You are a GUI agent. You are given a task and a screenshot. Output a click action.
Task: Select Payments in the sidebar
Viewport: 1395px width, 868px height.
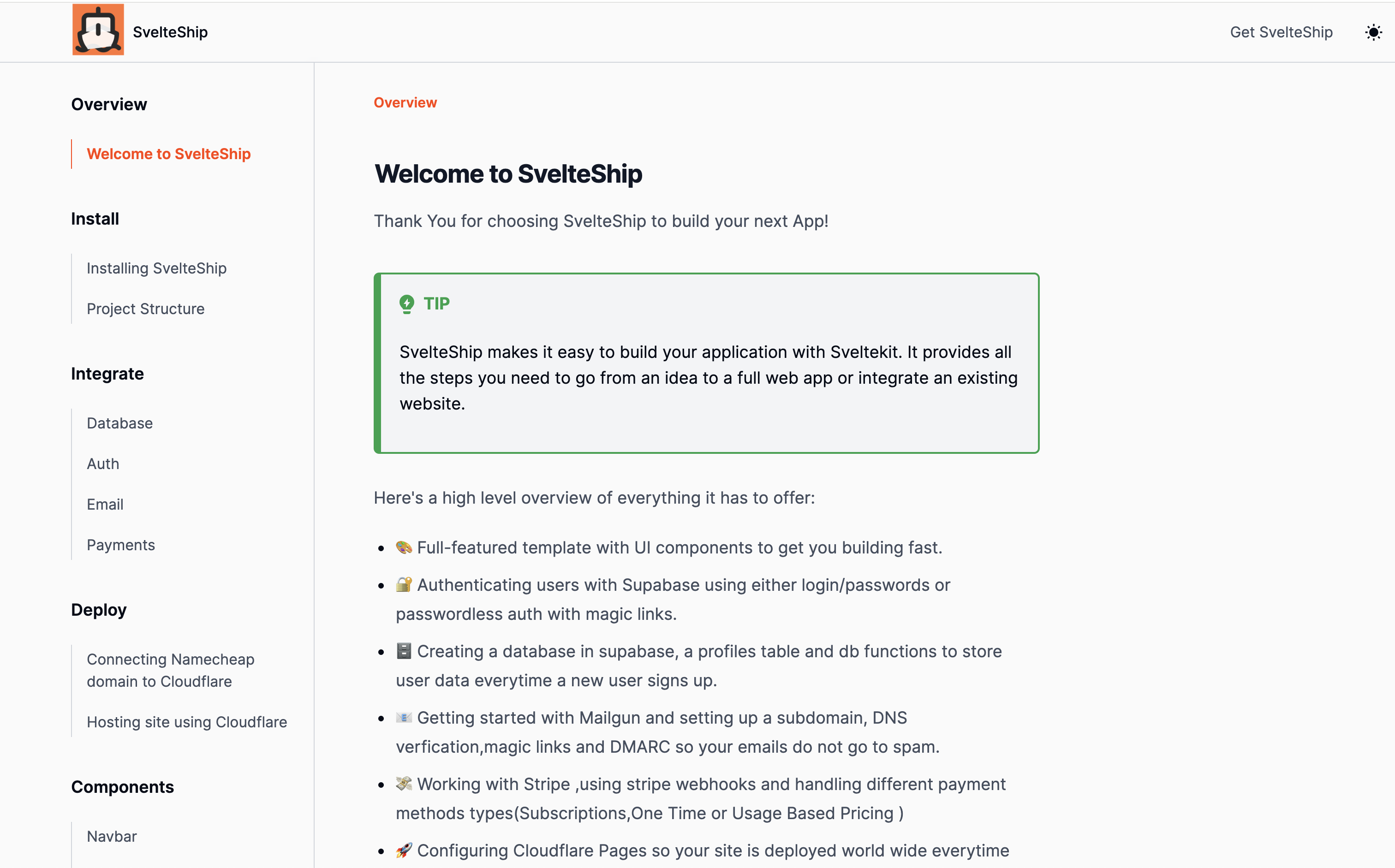click(120, 545)
